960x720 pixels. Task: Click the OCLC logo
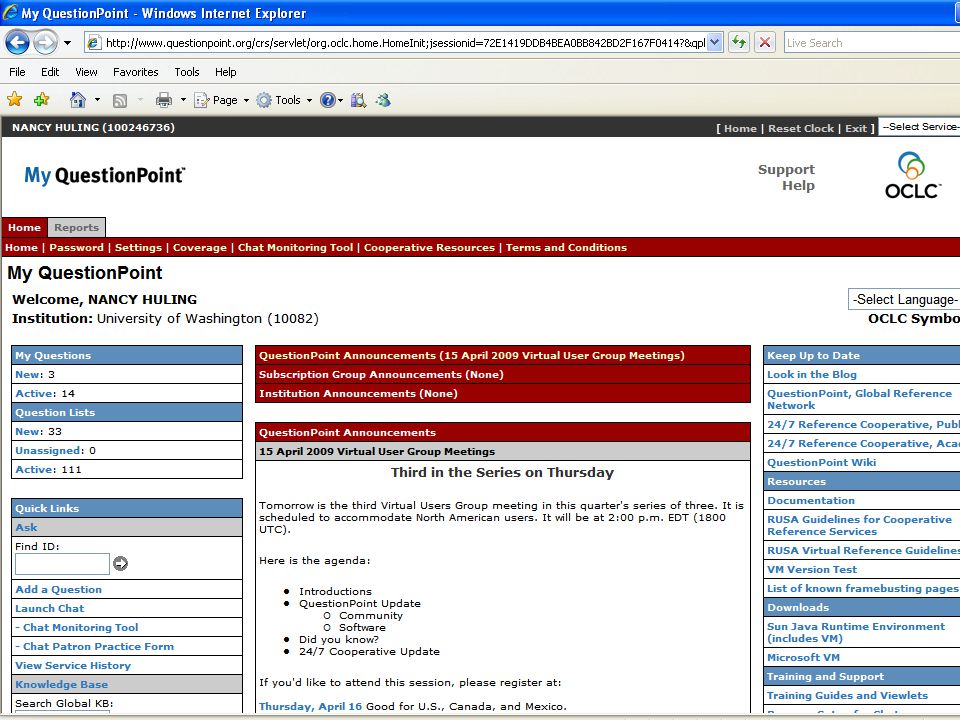click(x=912, y=175)
